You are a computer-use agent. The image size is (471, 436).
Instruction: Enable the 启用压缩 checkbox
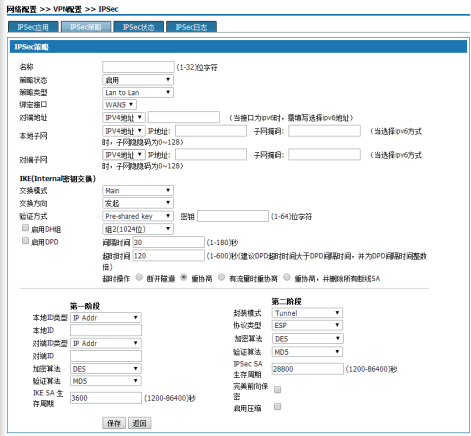click(x=277, y=406)
